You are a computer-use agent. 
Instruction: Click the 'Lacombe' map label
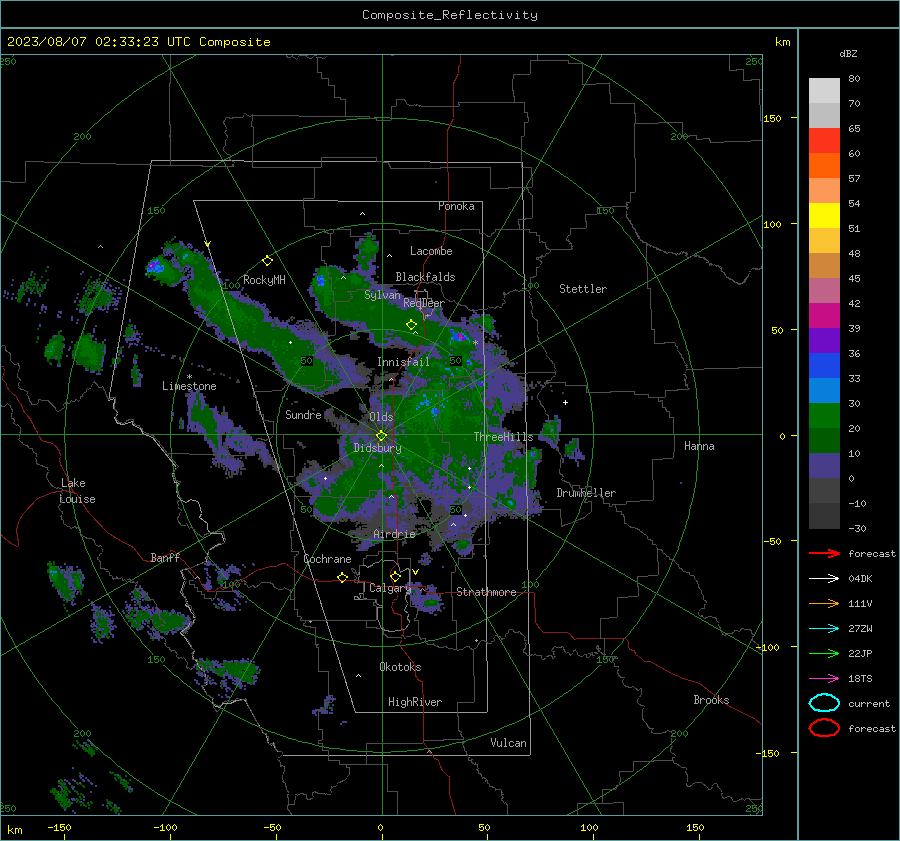click(431, 251)
